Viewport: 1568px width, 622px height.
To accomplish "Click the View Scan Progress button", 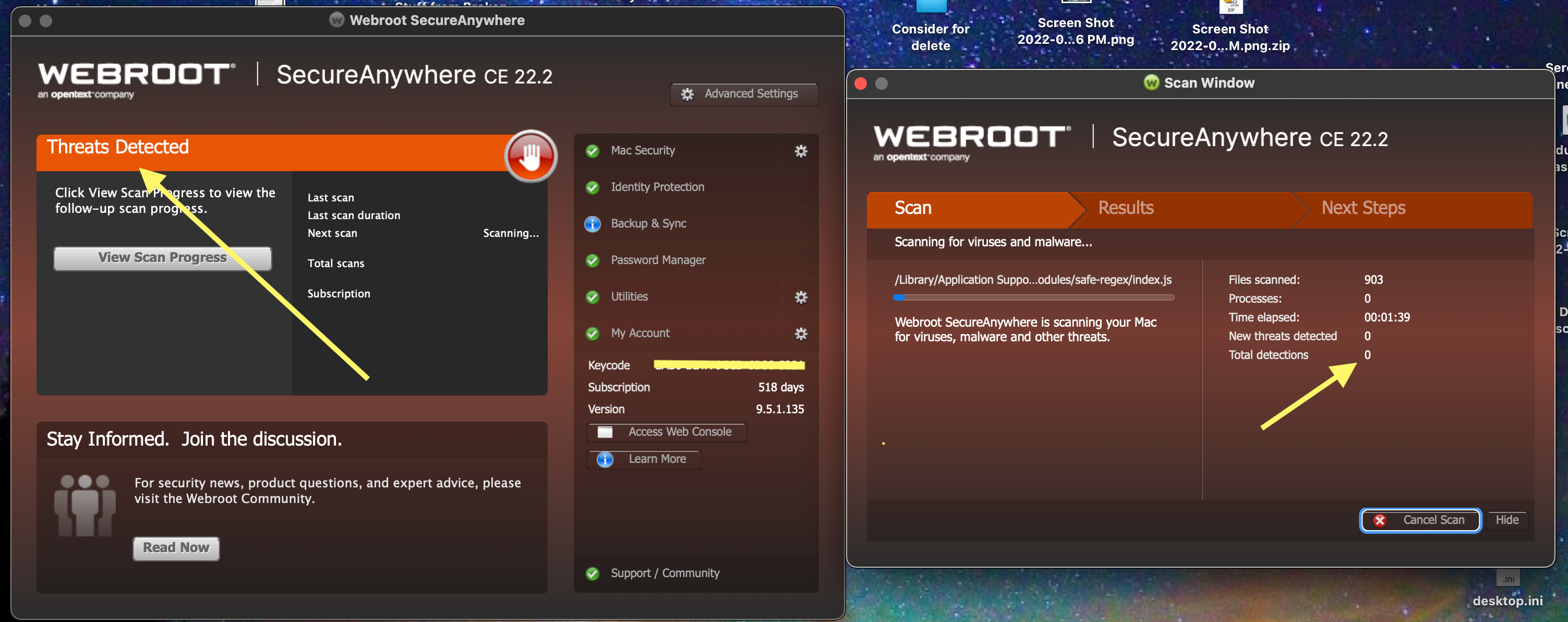I will pyautogui.click(x=163, y=258).
